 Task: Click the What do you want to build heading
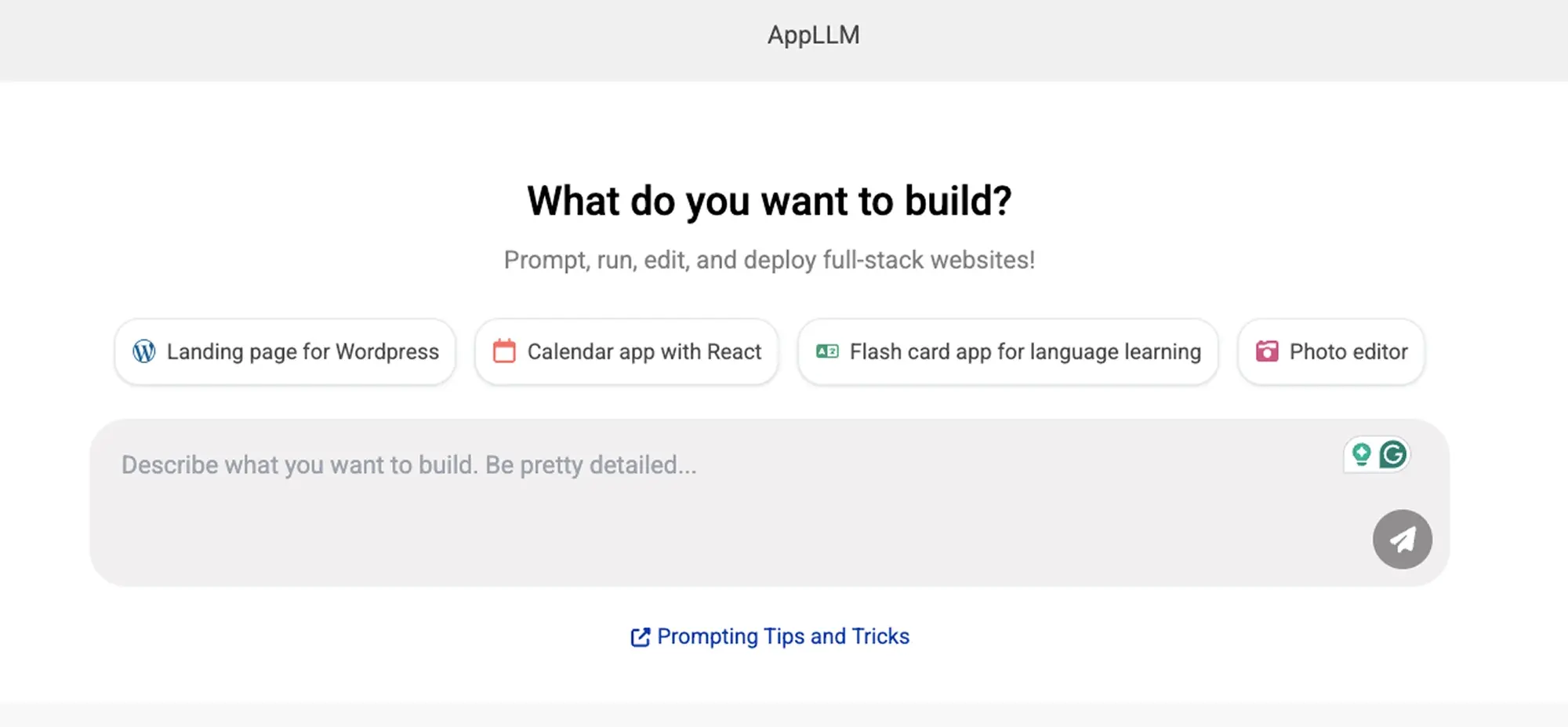[x=769, y=201]
